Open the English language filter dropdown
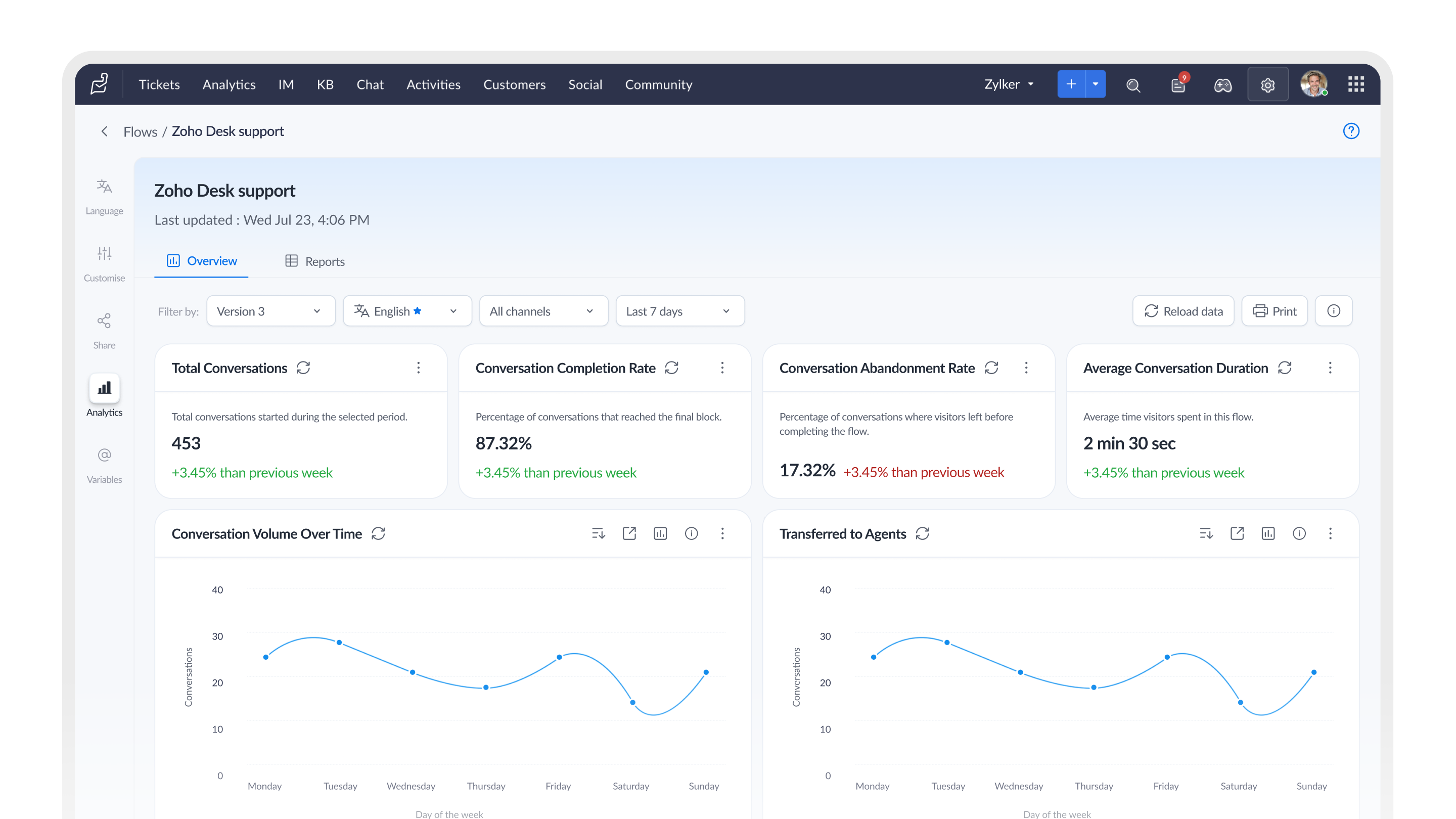Screen dimensions: 1456x819 407,311
